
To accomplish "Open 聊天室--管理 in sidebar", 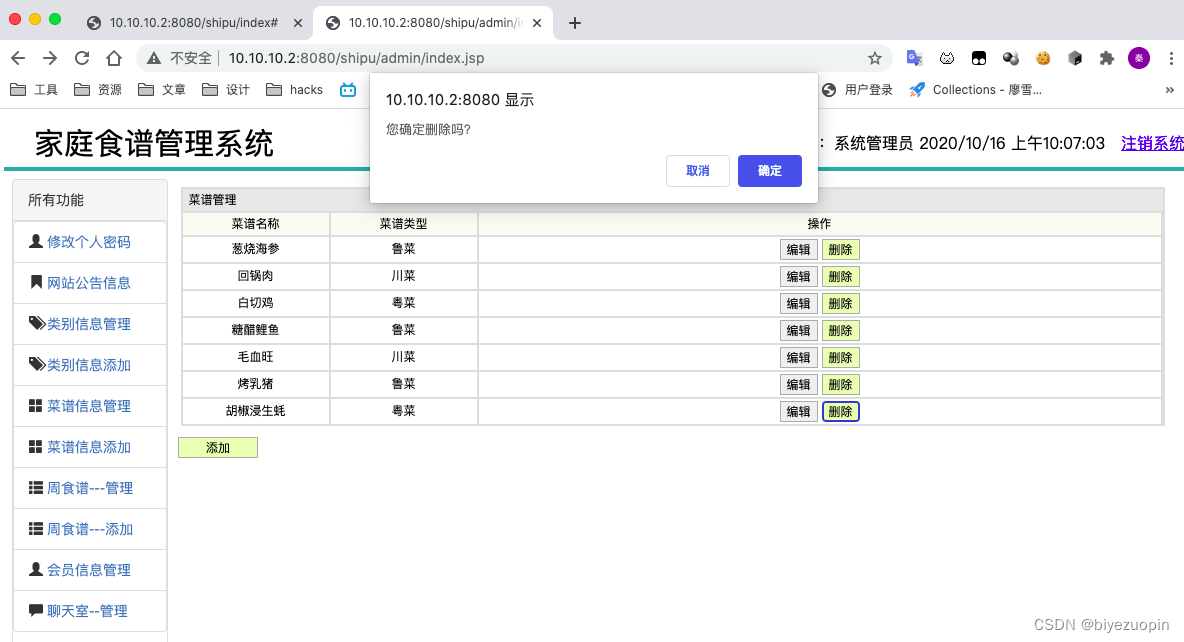I will (x=90, y=611).
